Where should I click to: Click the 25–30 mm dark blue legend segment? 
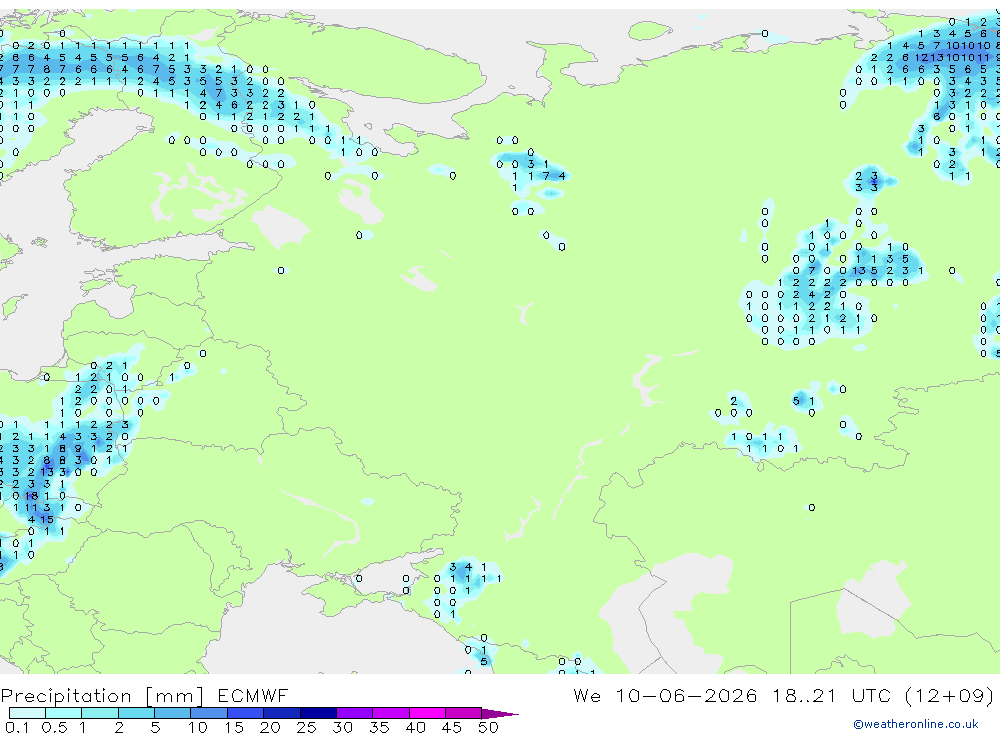318,713
